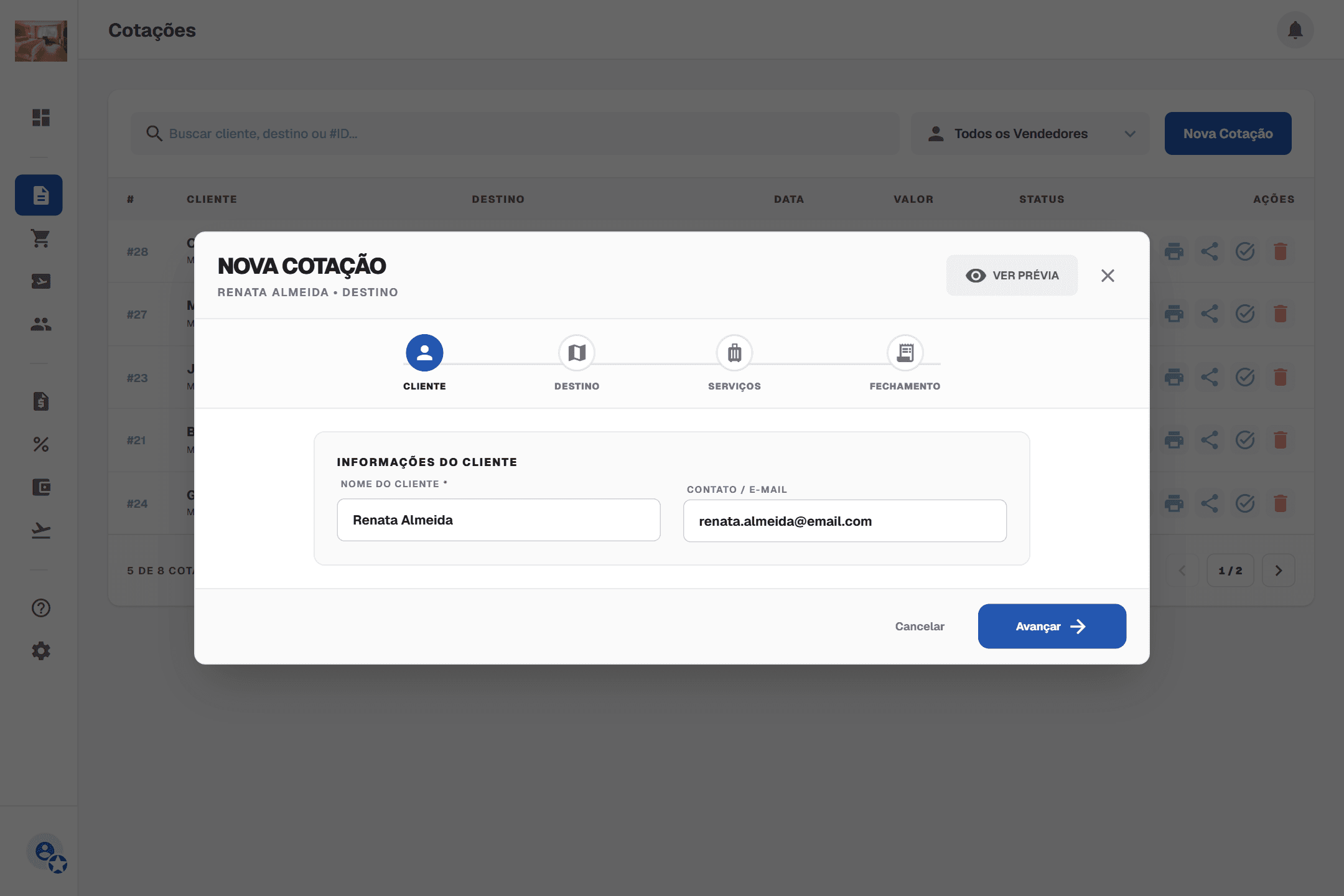Open the invoice dollar icon in sidebar
The height and width of the screenshot is (896, 1344).
[x=41, y=401]
